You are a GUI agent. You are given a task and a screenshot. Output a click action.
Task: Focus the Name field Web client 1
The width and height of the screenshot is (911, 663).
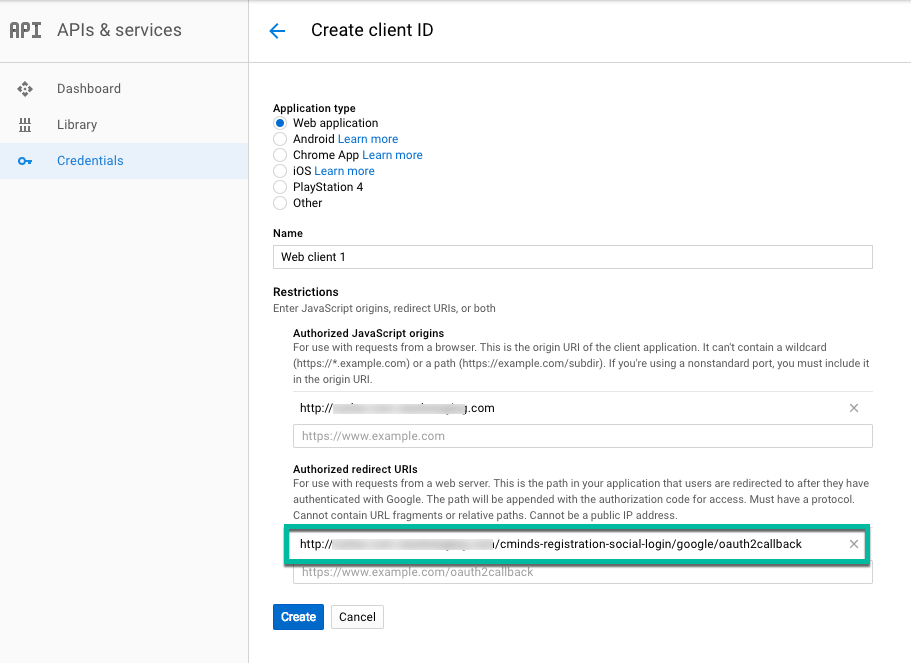pos(572,257)
